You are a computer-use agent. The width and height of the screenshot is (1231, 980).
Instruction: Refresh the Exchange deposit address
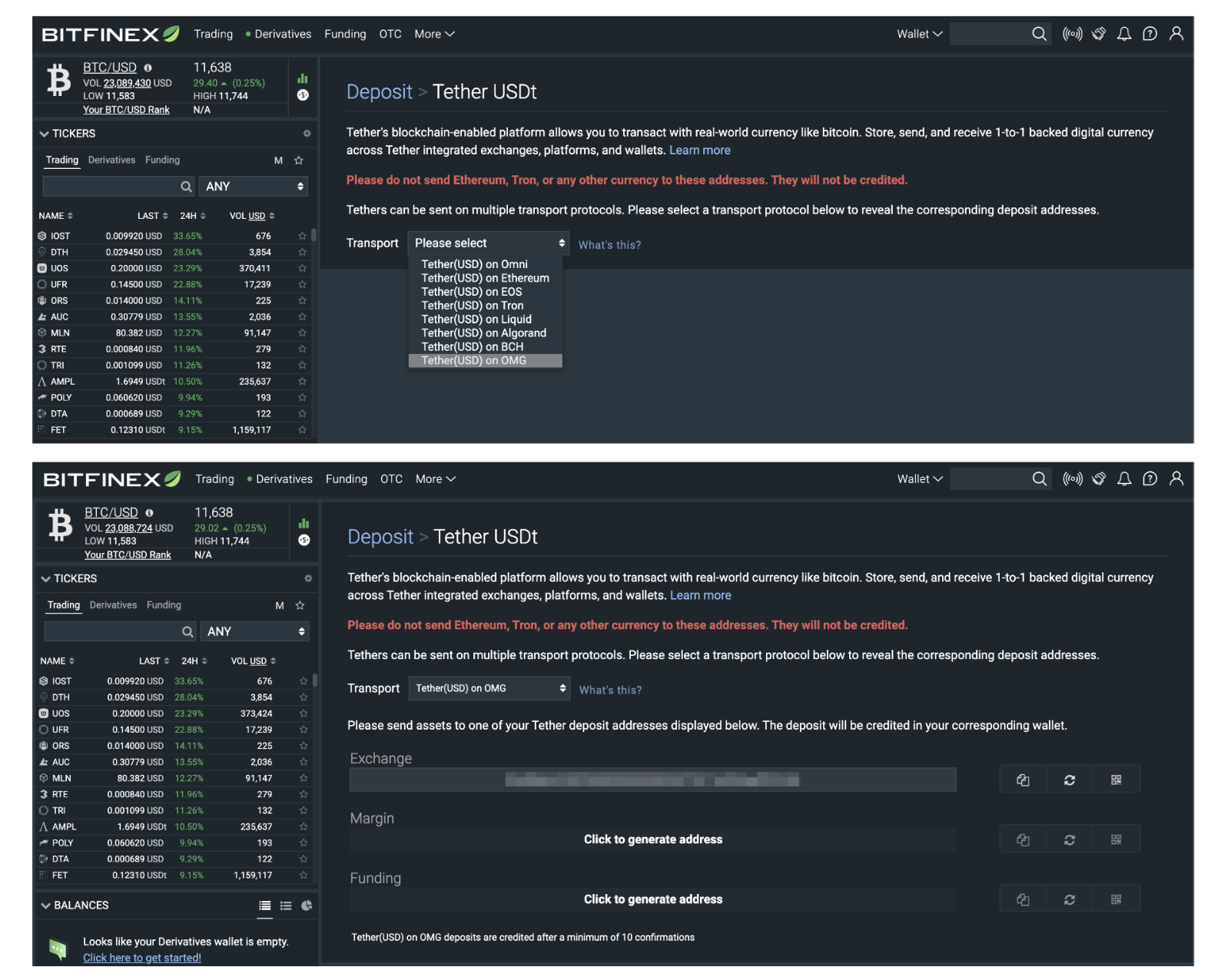pyautogui.click(x=1070, y=780)
